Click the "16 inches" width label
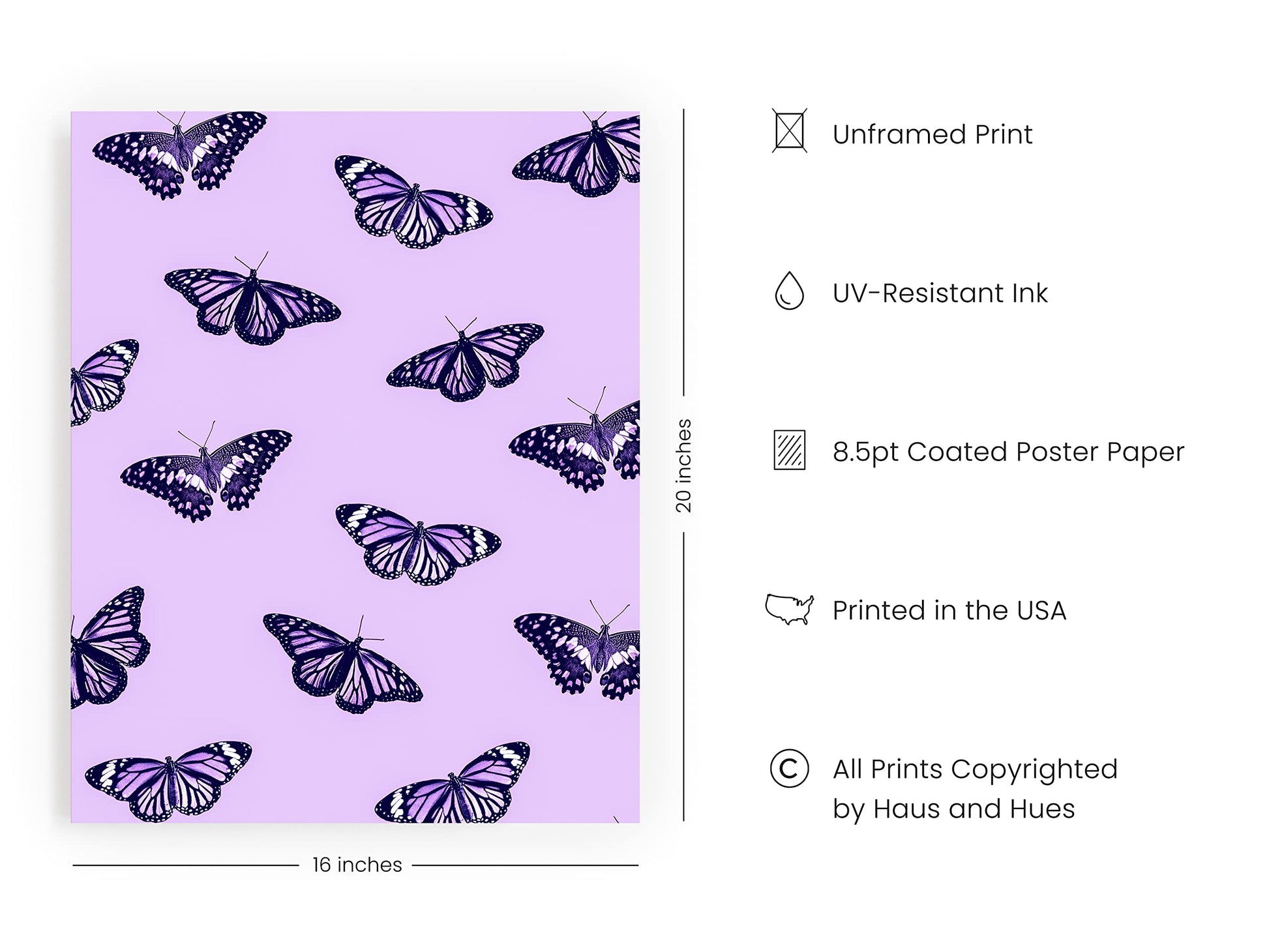1269x952 pixels. point(357,865)
